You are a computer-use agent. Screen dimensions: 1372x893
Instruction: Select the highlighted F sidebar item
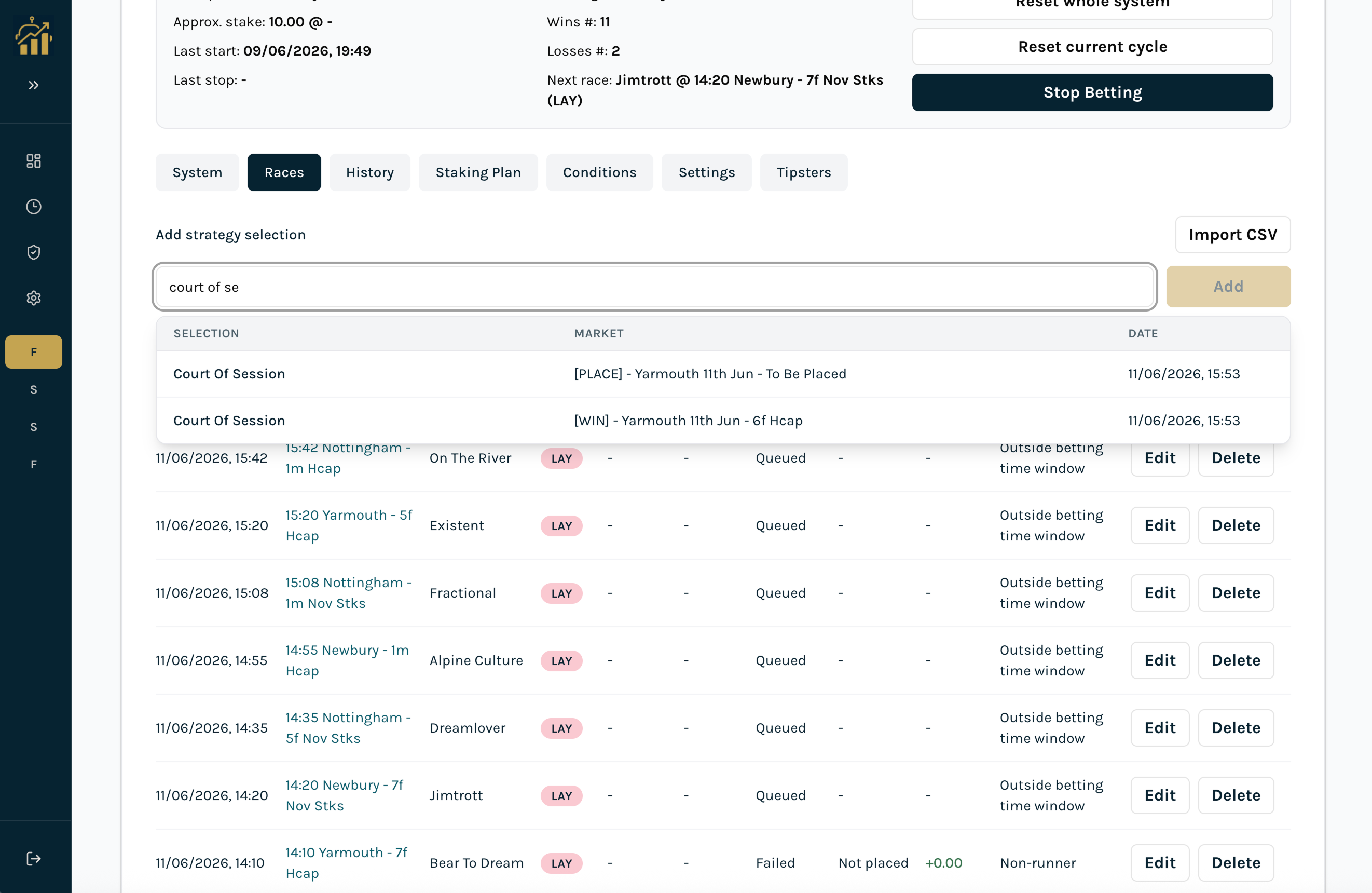pos(33,352)
